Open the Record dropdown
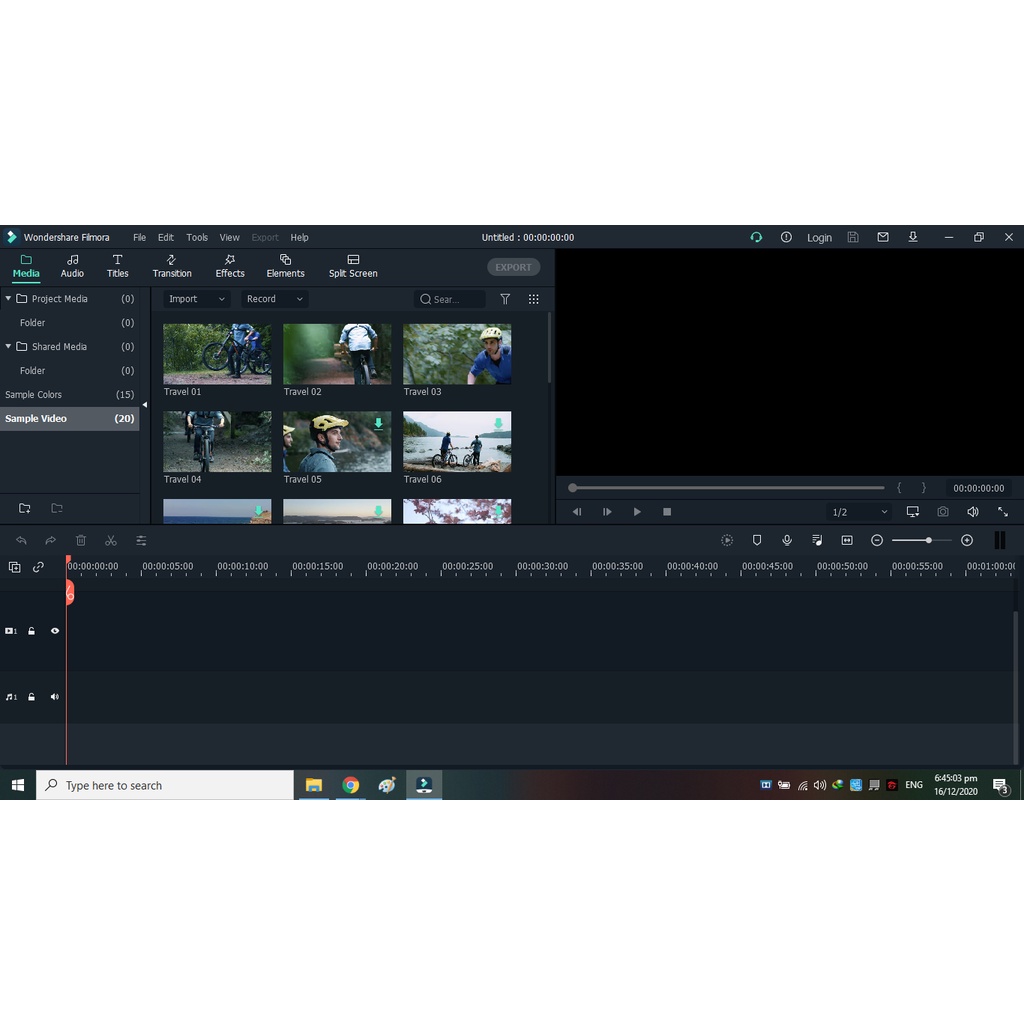This screenshot has width=1024, height=1024. point(274,299)
